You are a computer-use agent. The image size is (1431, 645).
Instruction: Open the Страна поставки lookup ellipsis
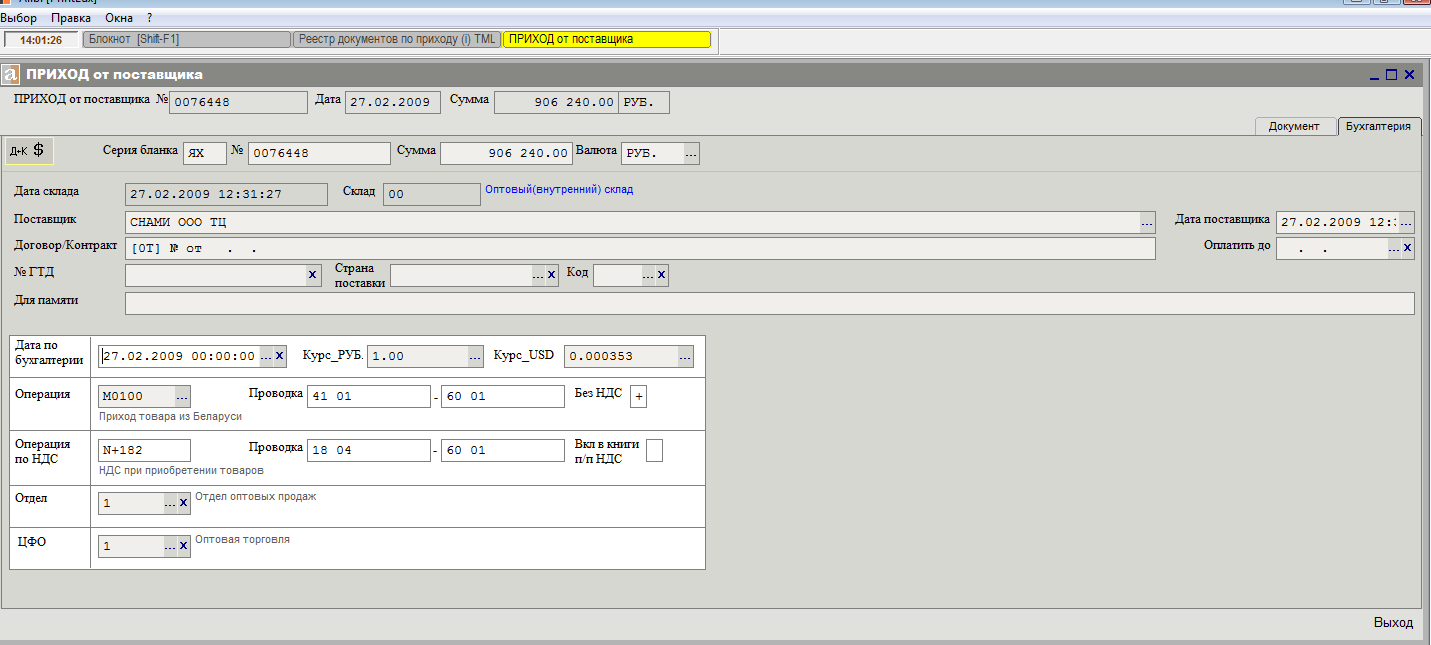click(538, 275)
